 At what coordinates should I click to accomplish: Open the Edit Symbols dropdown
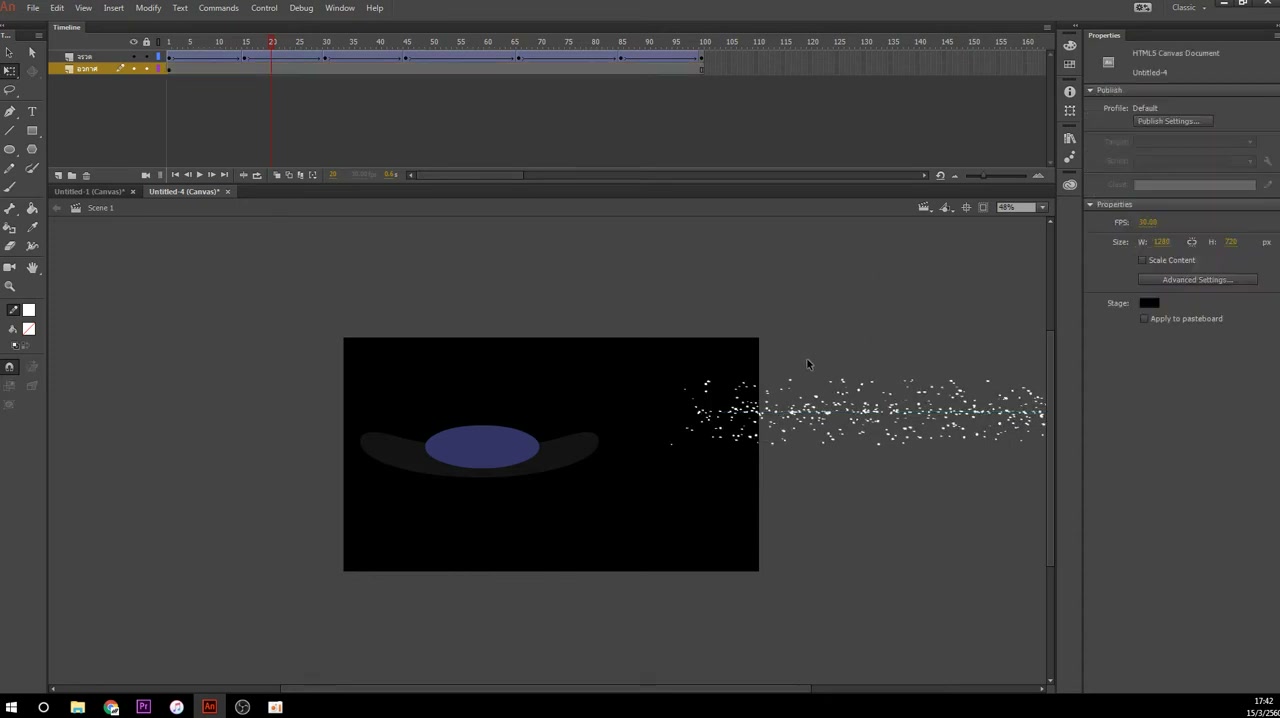click(x=945, y=208)
